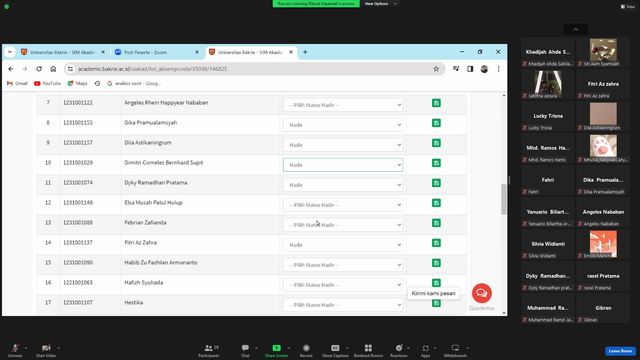This screenshot has height=360, width=640.
Task: Open status dropdown for Febrian Zafianda
Action: (343, 225)
